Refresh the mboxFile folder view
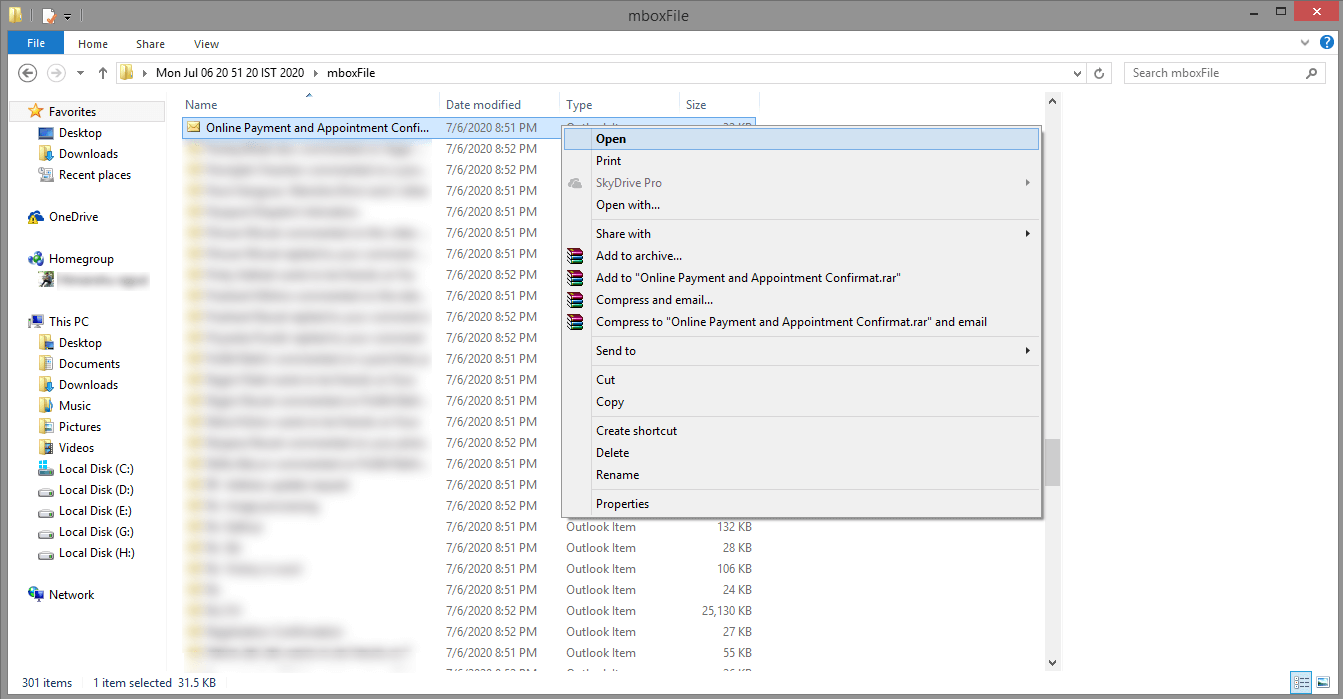This screenshot has height=699, width=1343. click(1098, 72)
